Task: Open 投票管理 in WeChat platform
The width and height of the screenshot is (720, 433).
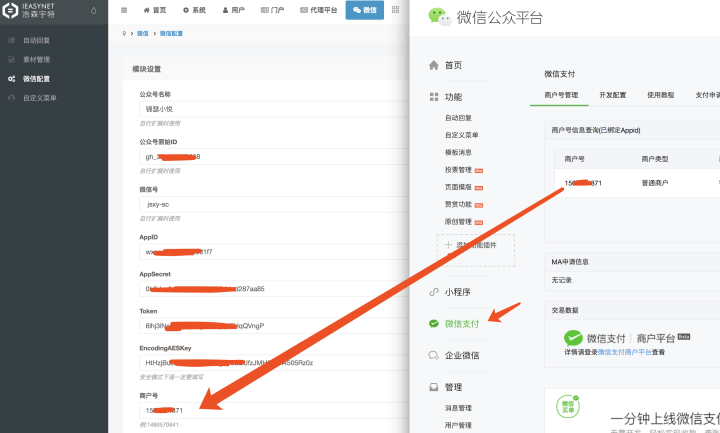Action: pos(458,170)
